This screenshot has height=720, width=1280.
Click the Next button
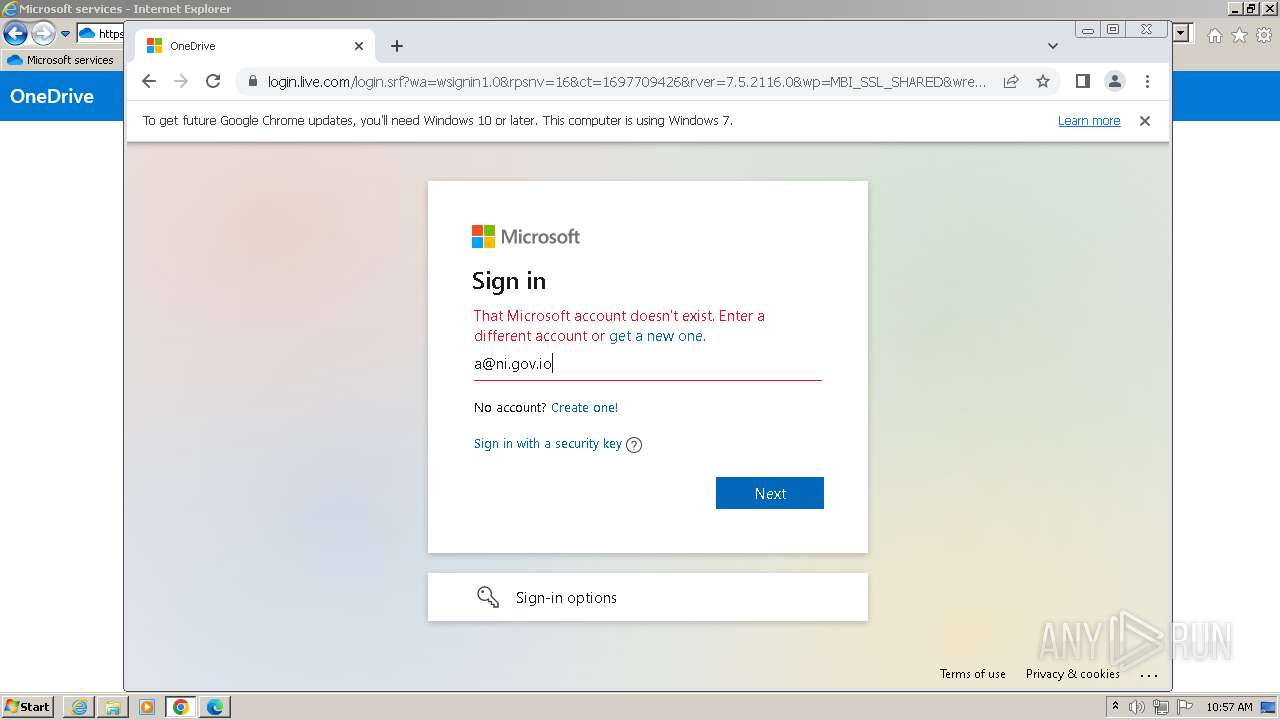coord(770,493)
